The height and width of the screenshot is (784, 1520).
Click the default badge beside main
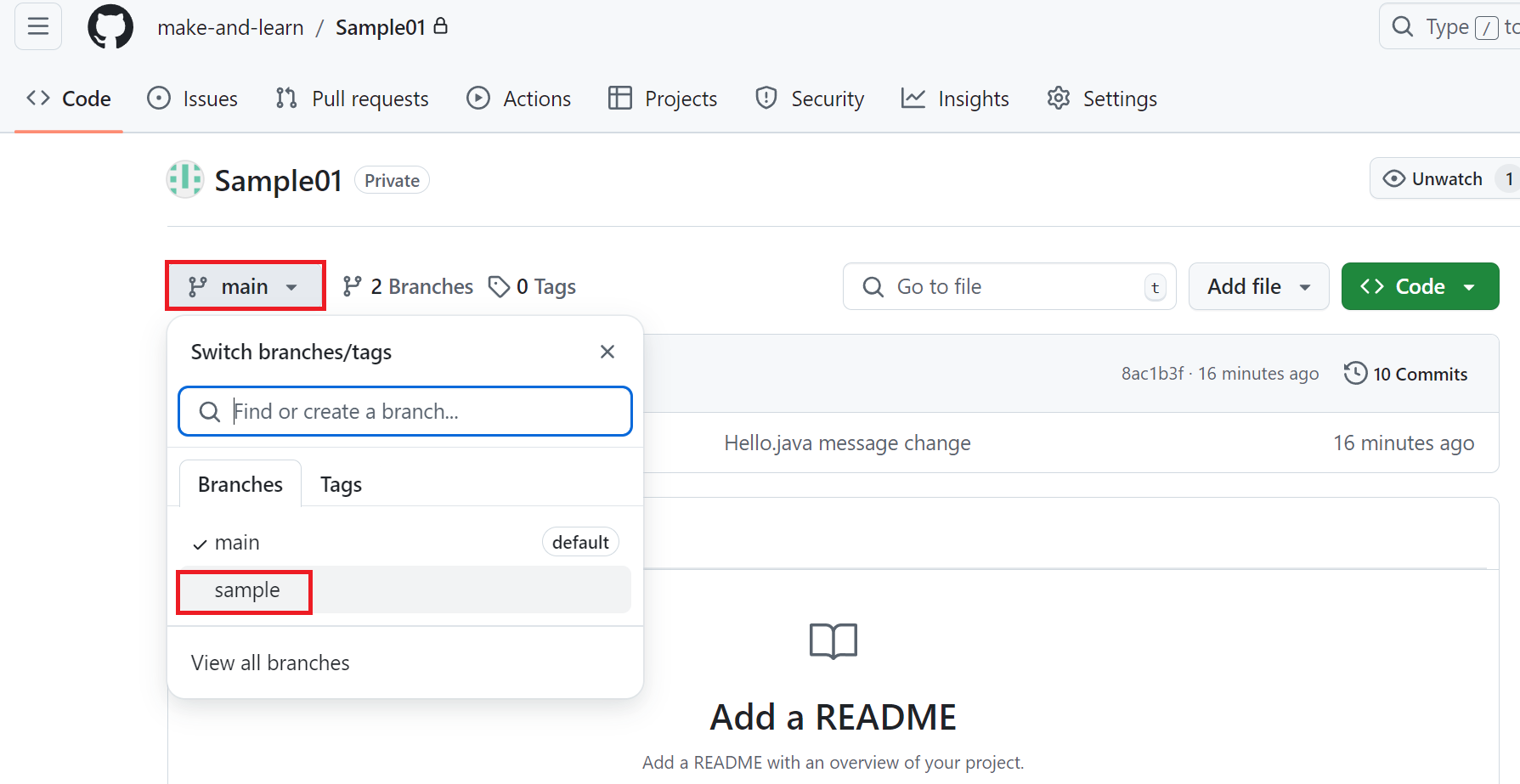coord(580,542)
